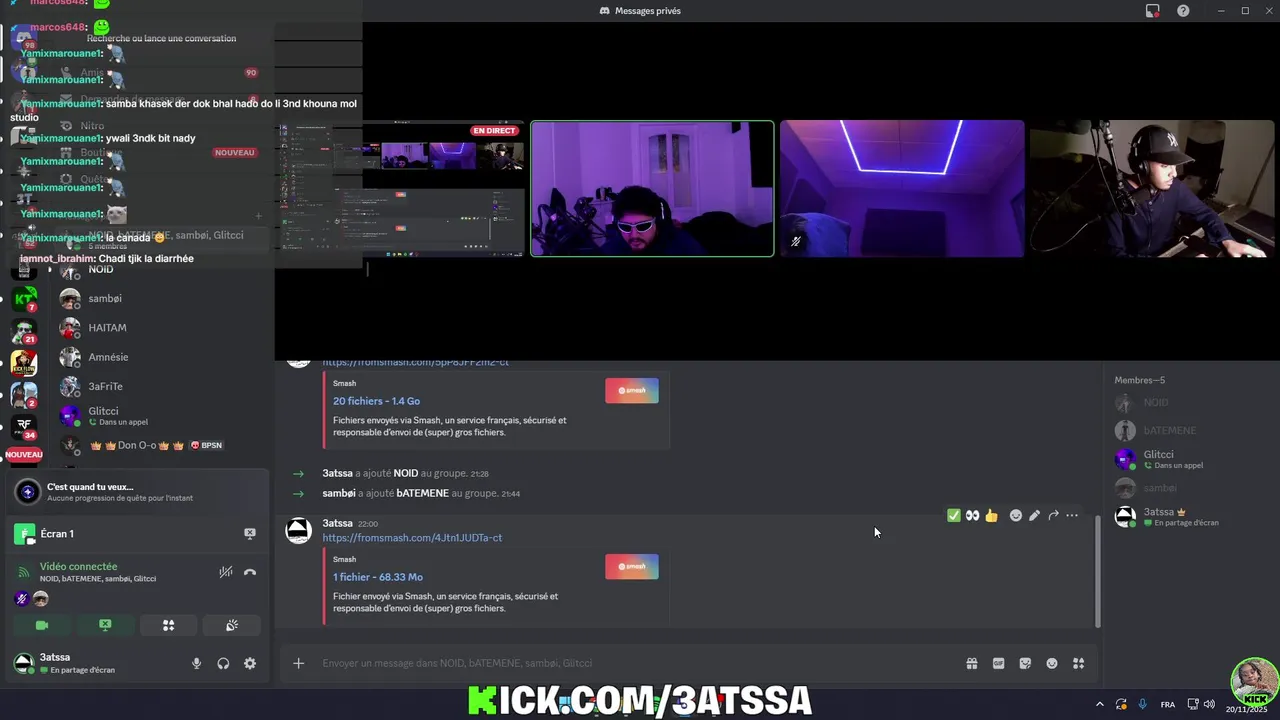Open the gift icon in the message bar
Screen dimensions: 1280x720
[x=971, y=663]
